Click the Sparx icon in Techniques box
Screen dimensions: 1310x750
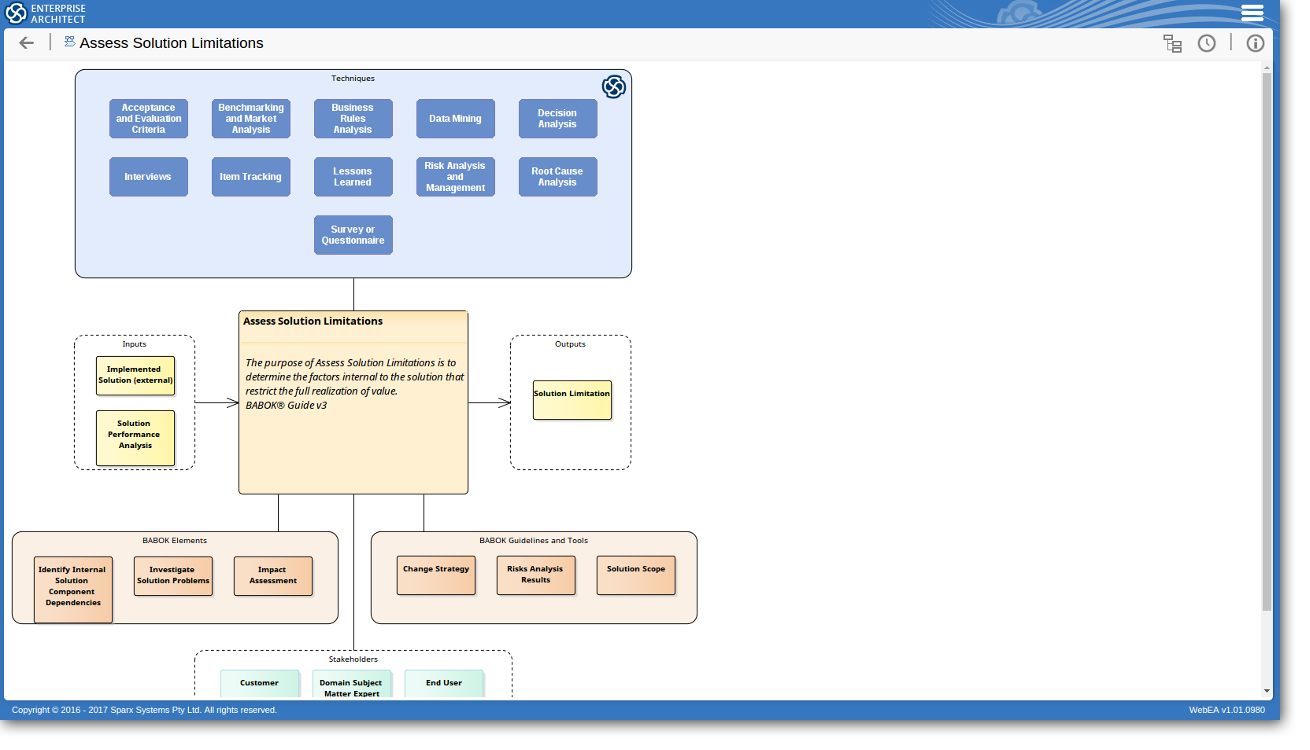click(613, 87)
